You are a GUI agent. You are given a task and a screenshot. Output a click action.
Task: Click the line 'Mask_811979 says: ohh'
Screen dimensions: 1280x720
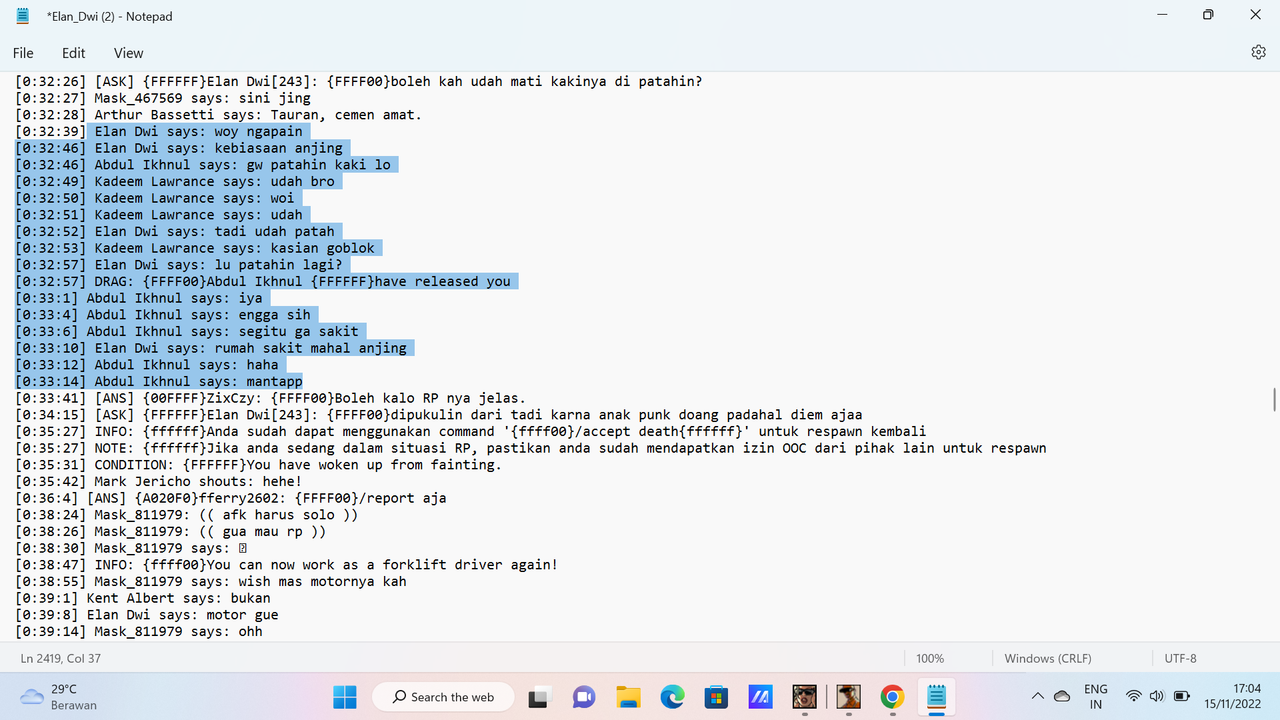click(x=138, y=631)
